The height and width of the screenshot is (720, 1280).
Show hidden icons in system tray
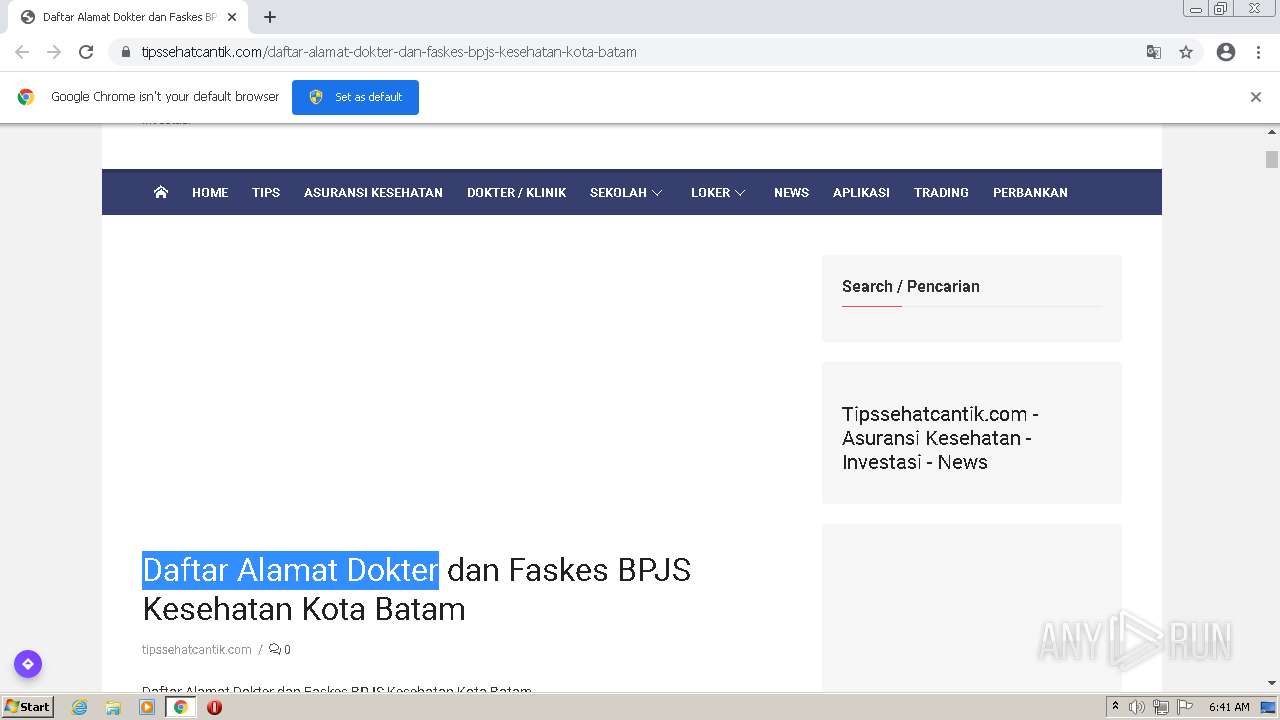click(1115, 707)
